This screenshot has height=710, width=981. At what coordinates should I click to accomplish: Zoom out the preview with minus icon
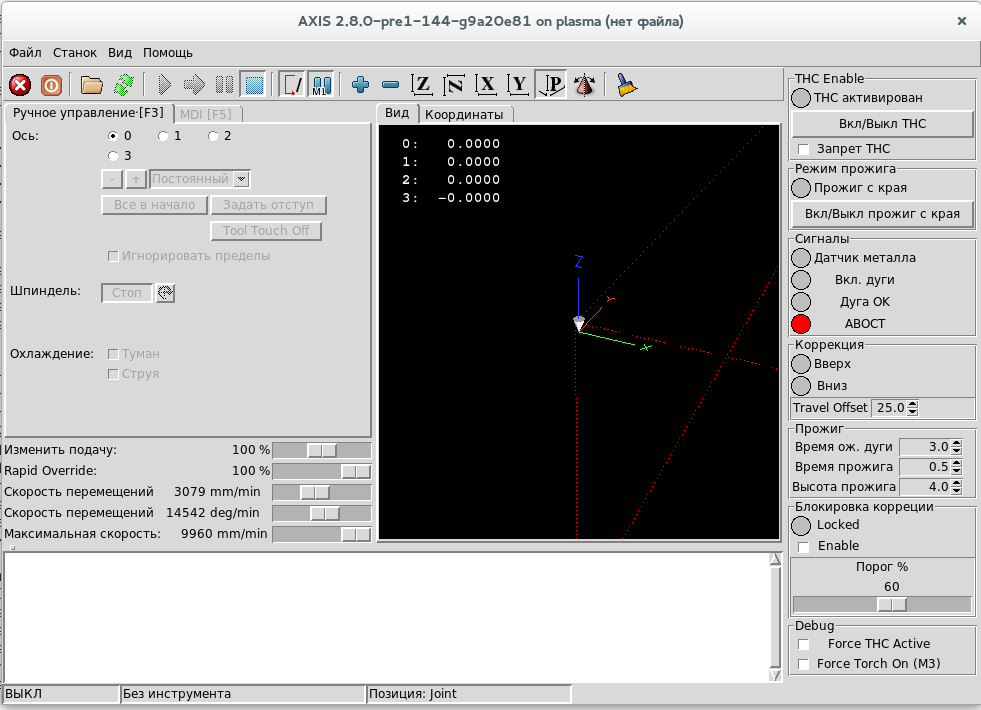(x=391, y=85)
